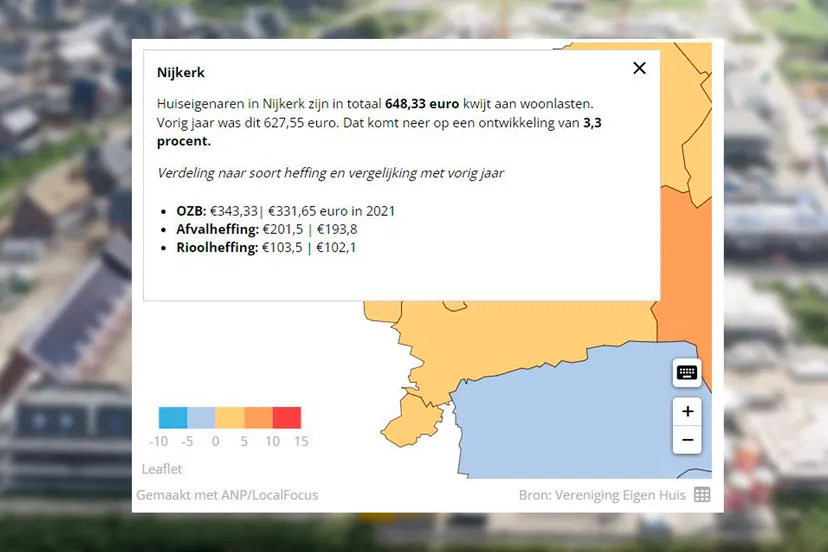The width and height of the screenshot is (828, 552).
Task: Click the 'Nijkerk' popup heading
Action: [181, 72]
